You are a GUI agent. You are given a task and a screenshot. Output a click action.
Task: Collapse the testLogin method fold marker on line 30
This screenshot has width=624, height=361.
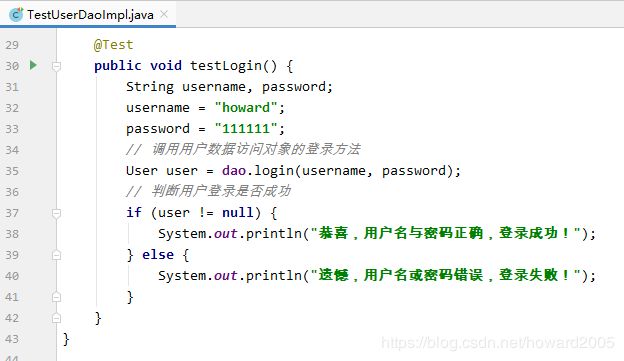tap(57, 66)
